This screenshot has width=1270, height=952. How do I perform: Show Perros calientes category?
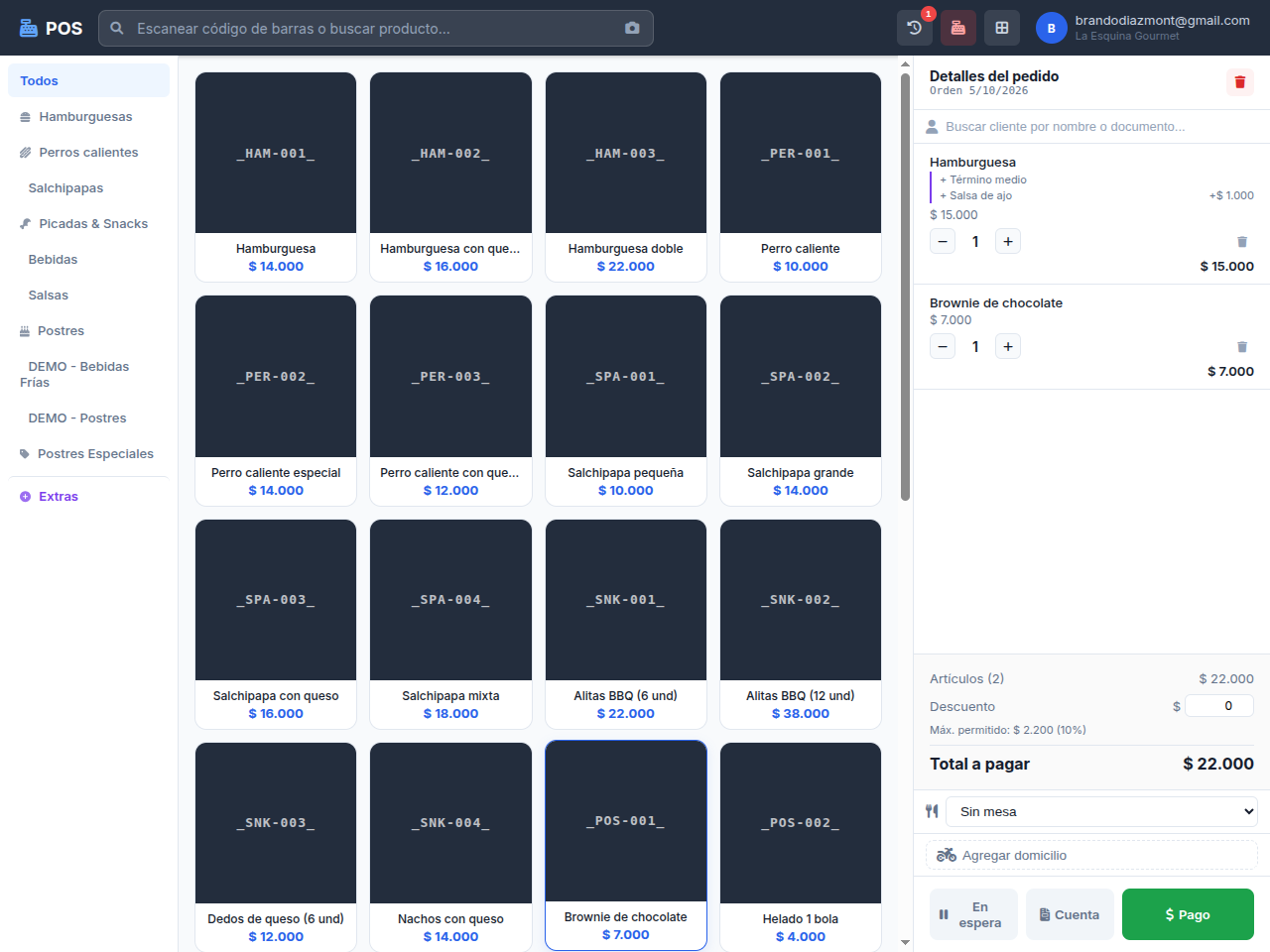[88, 152]
